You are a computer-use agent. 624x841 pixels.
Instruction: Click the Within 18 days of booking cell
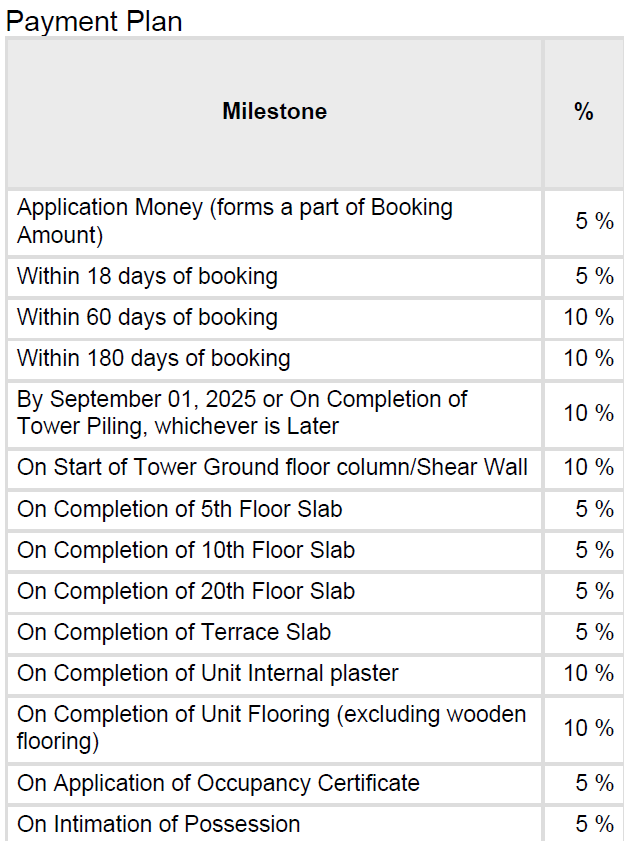147,276
